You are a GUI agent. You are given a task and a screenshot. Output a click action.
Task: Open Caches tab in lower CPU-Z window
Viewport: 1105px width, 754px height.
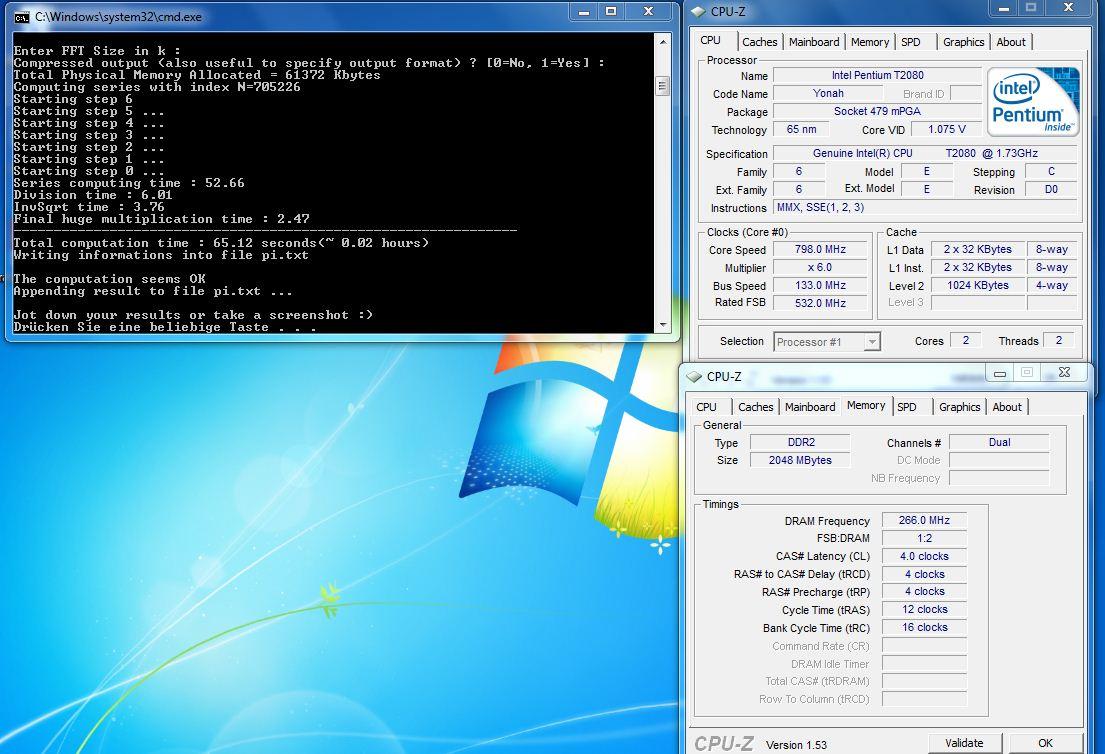coord(755,407)
